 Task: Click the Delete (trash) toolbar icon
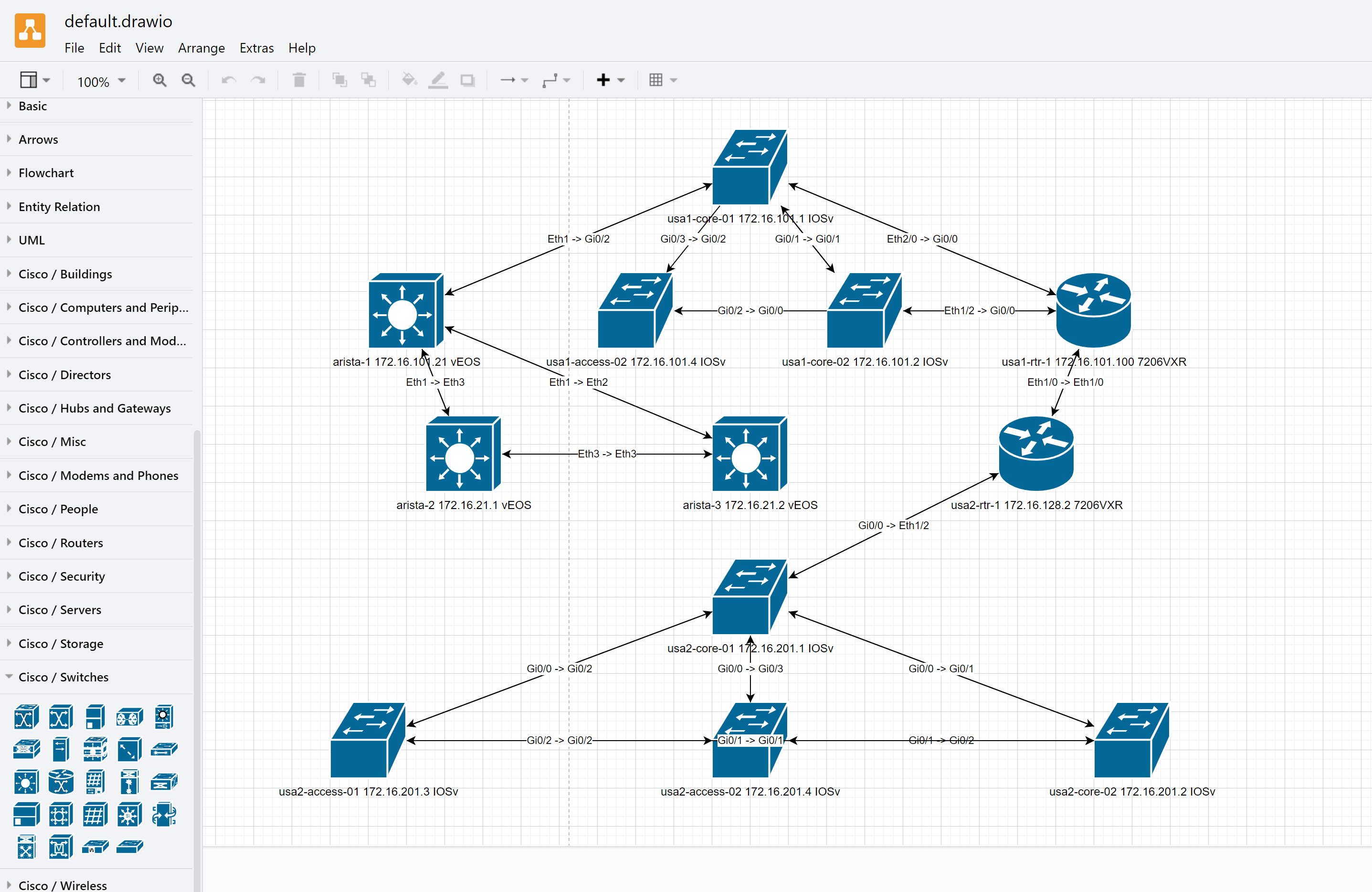coord(299,80)
